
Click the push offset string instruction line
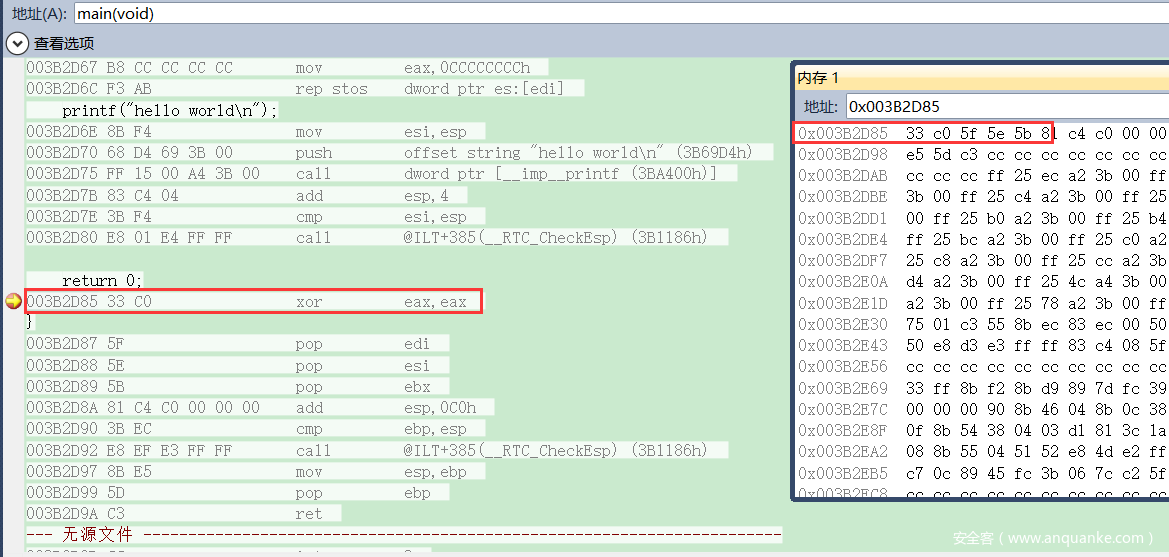(x=398, y=153)
